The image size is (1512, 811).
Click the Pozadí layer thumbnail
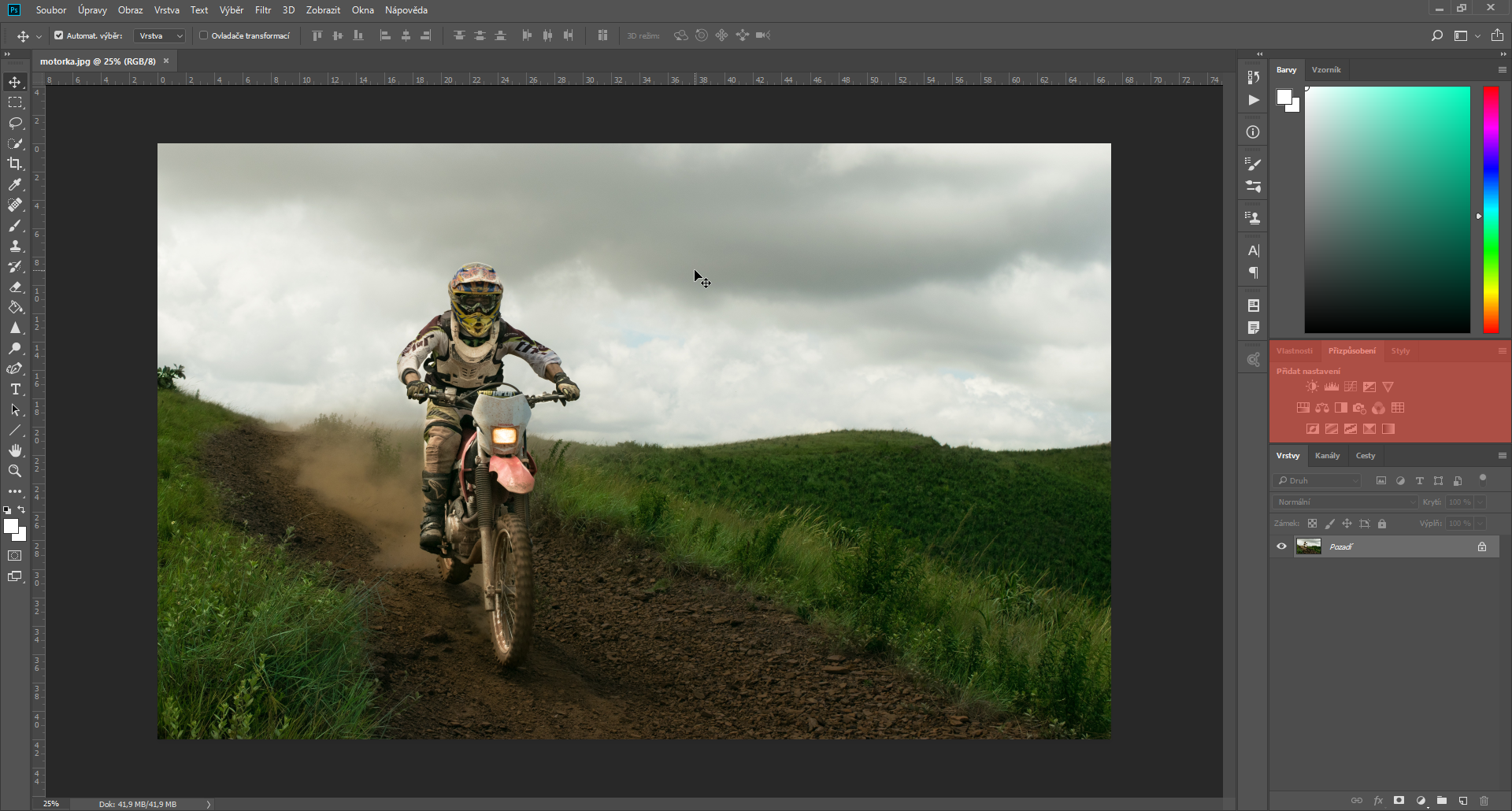coord(1309,546)
